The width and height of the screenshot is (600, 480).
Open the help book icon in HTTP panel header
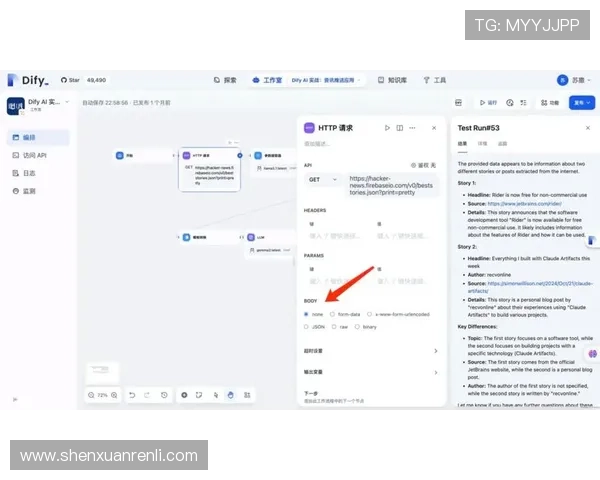coord(399,128)
